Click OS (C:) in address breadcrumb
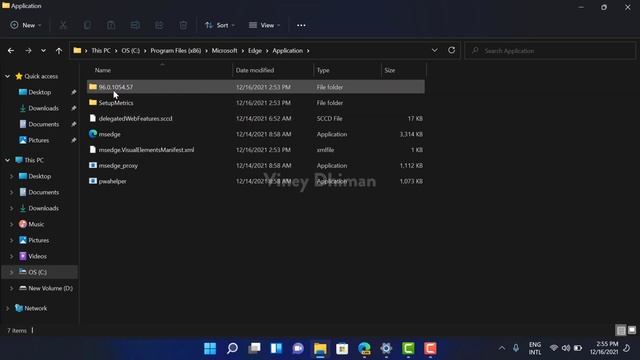Screen dimensions: 640x360 tap(131, 51)
